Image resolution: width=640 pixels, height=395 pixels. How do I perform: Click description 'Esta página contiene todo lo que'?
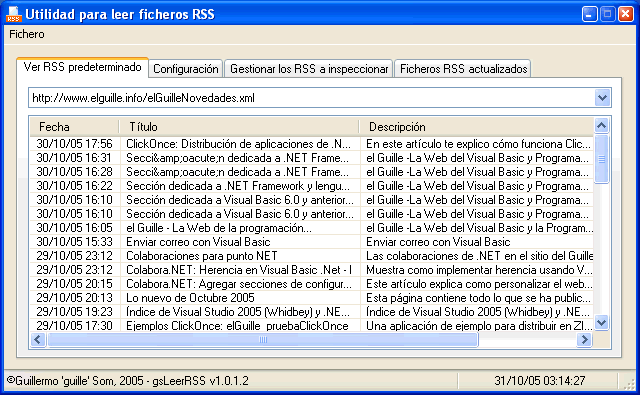point(478,298)
